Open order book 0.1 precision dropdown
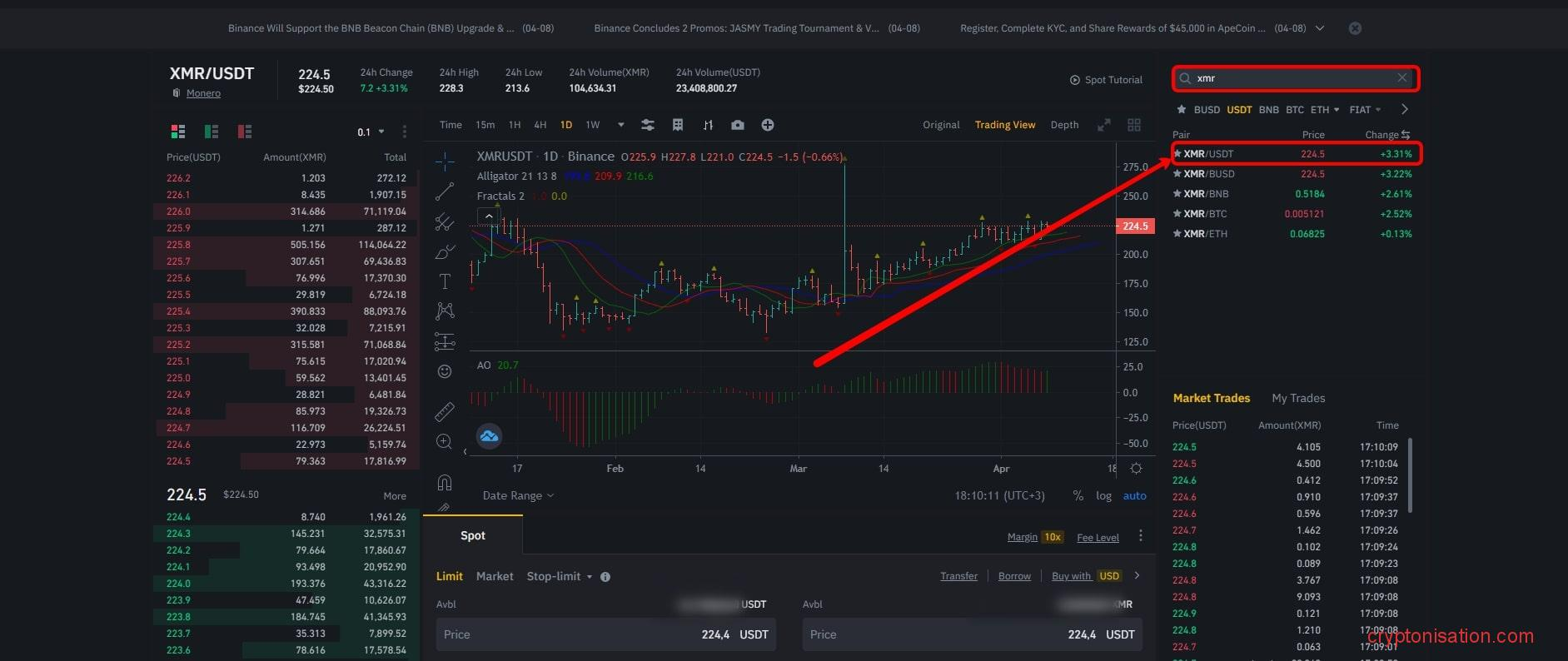The height and width of the screenshot is (661, 1568). click(x=371, y=132)
